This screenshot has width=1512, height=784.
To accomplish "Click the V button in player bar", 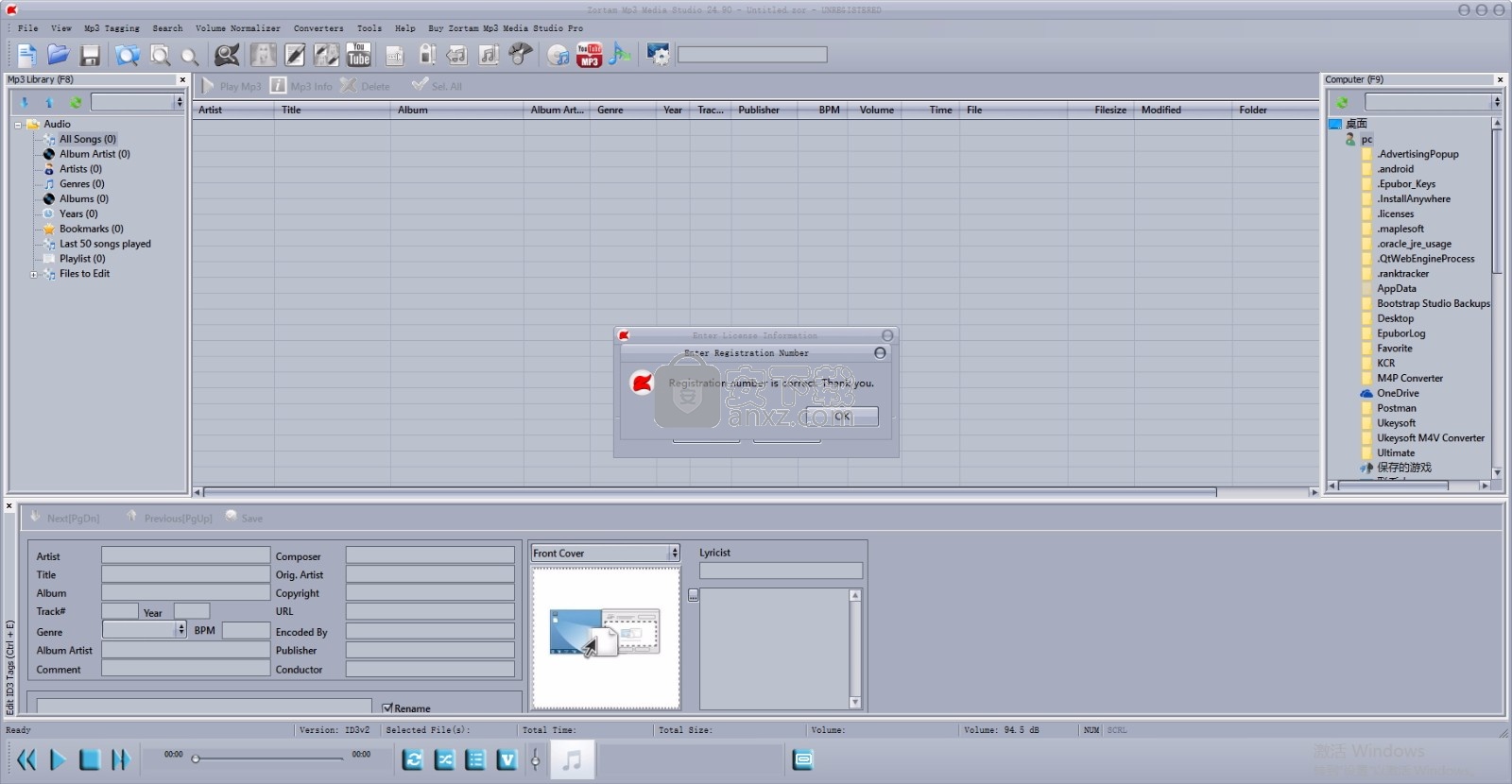I will (x=507, y=759).
